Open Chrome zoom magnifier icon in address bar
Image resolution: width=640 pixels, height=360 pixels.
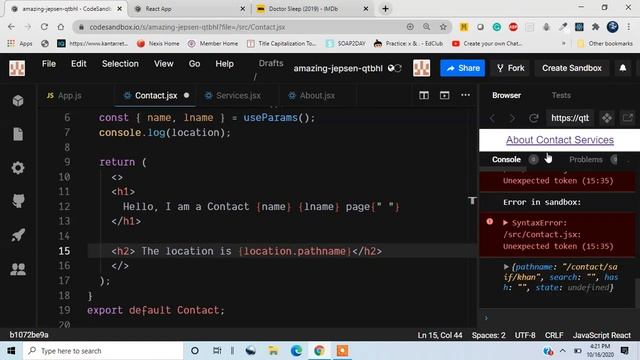tap(427, 27)
